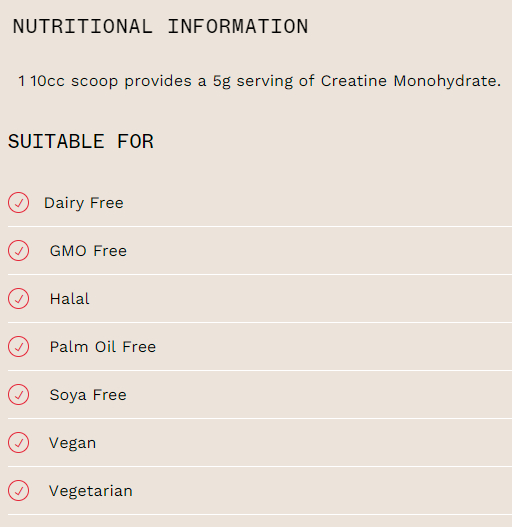Select the Dairy Free label
The width and height of the screenshot is (512, 527).
click(84, 203)
